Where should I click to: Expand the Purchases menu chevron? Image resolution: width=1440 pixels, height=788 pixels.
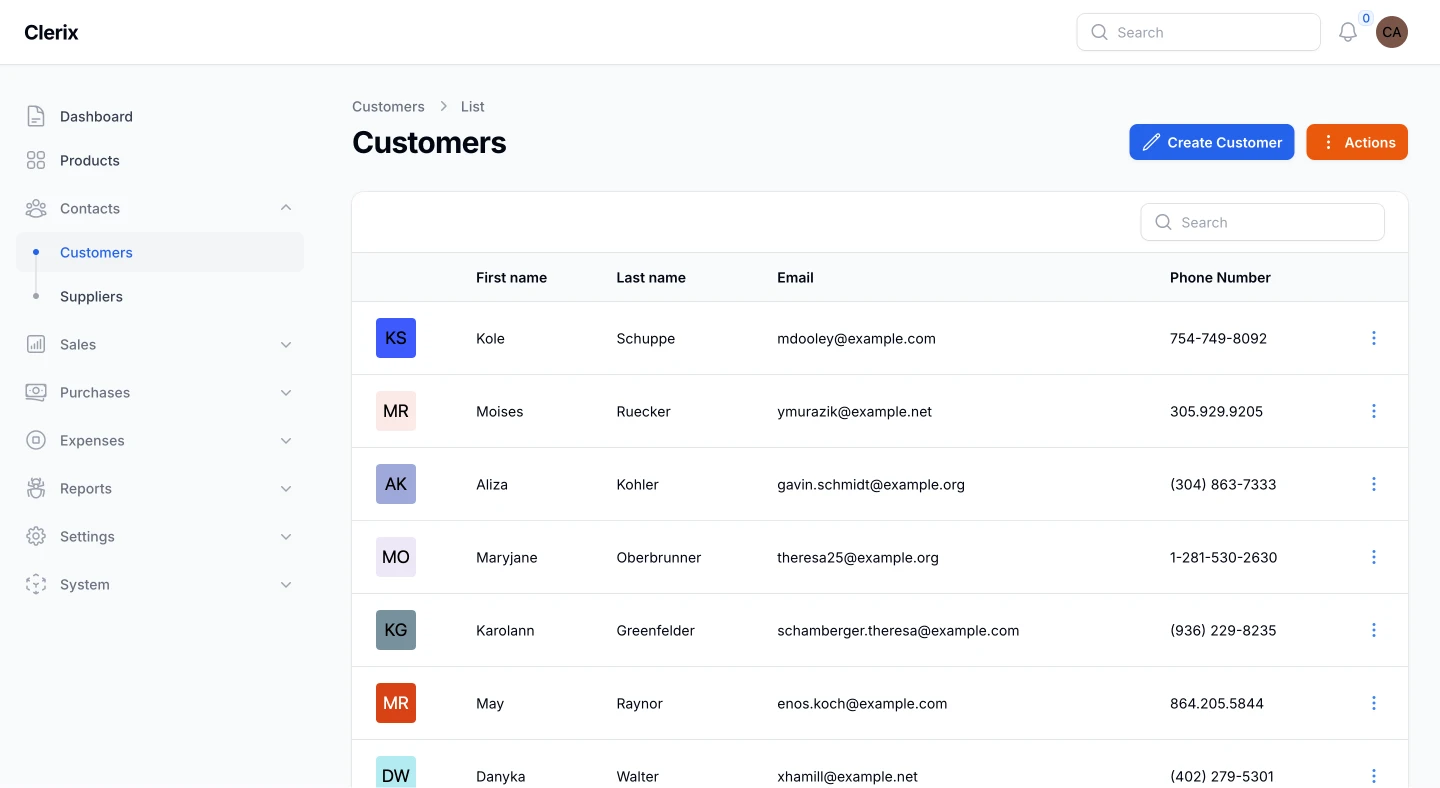coord(286,392)
